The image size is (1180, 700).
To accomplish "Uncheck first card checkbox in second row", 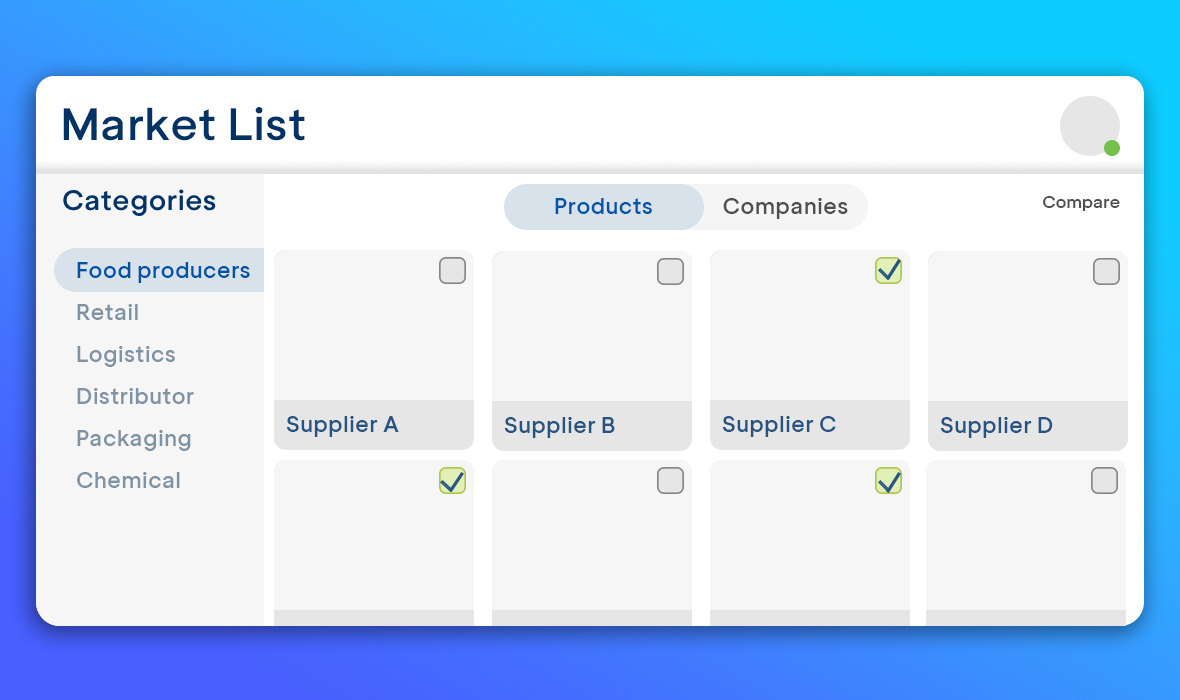I will pyautogui.click(x=452, y=481).
